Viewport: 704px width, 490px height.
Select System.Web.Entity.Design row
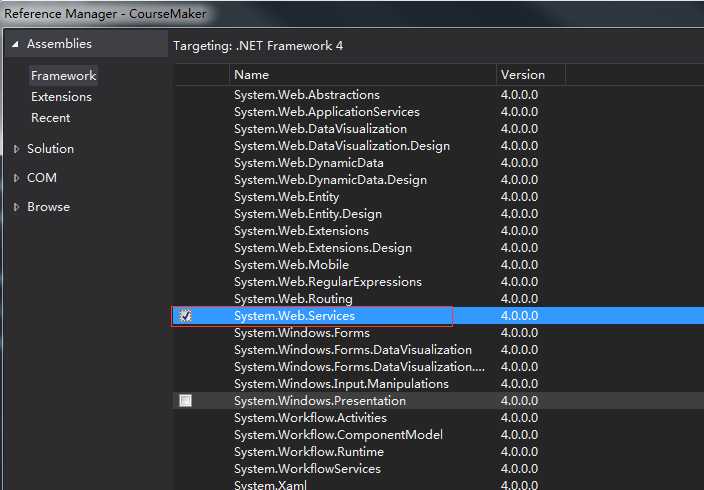point(440,214)
